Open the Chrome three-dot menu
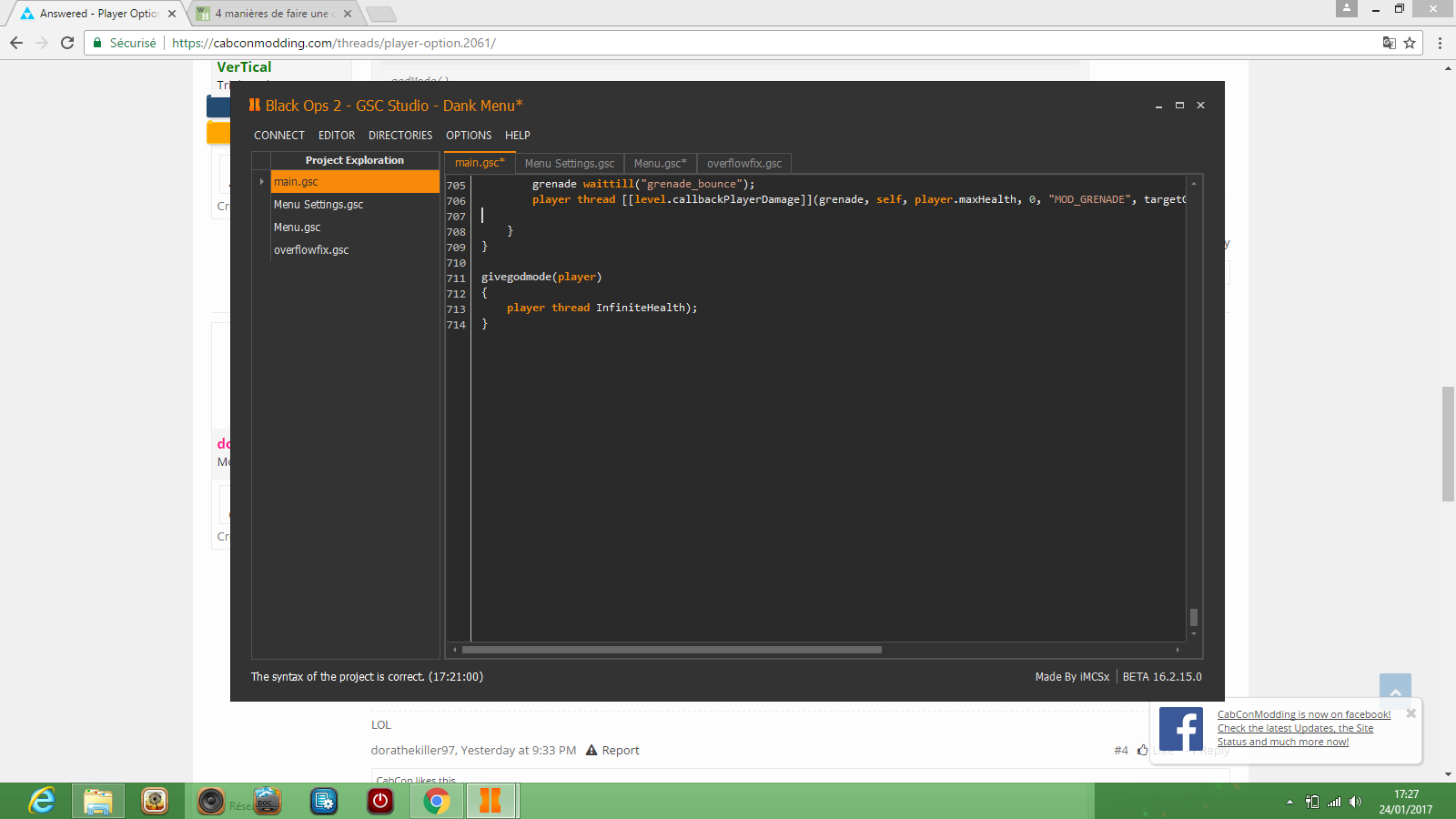 1440,43
